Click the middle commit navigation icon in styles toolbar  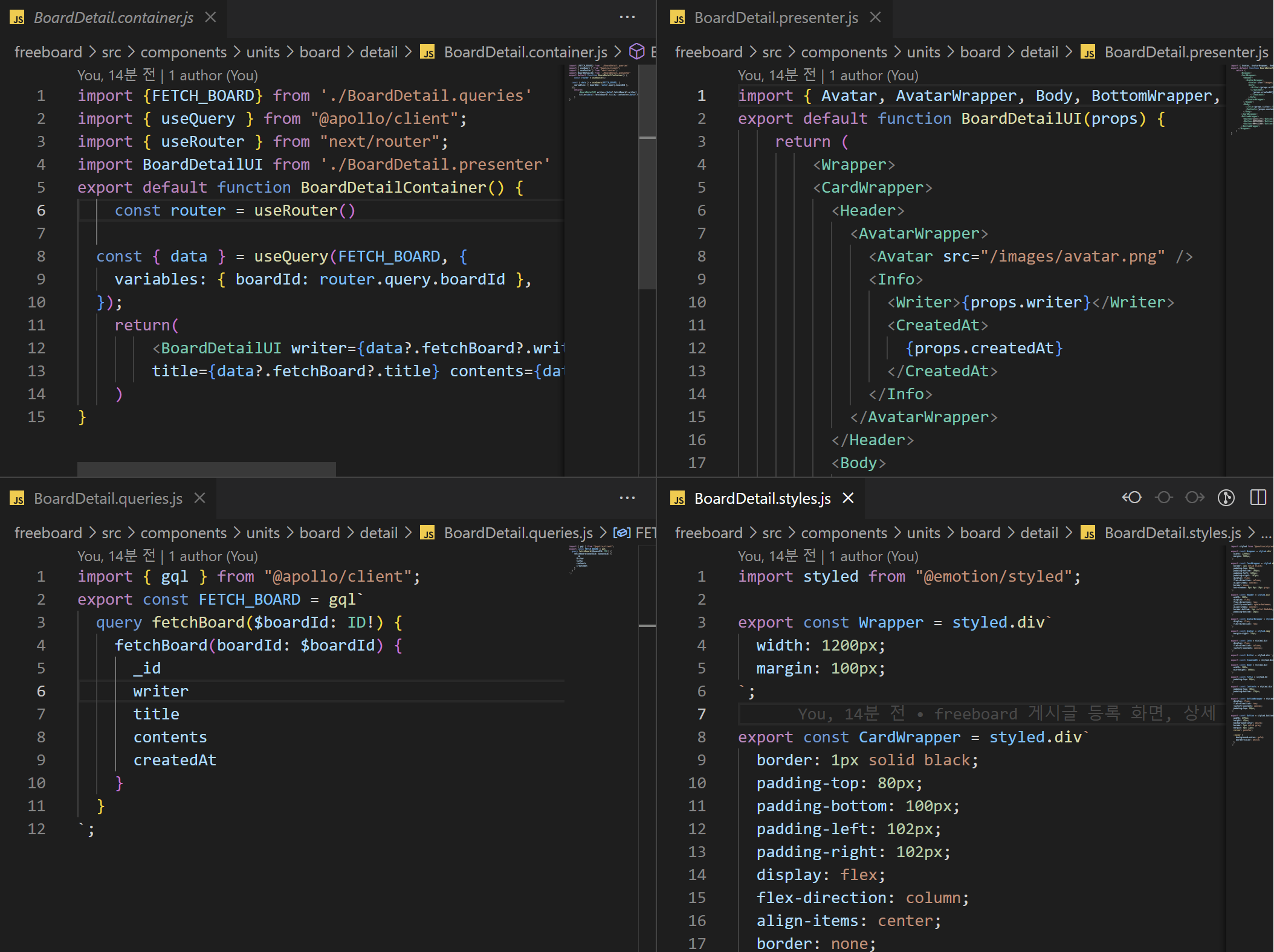(1164, 498)
